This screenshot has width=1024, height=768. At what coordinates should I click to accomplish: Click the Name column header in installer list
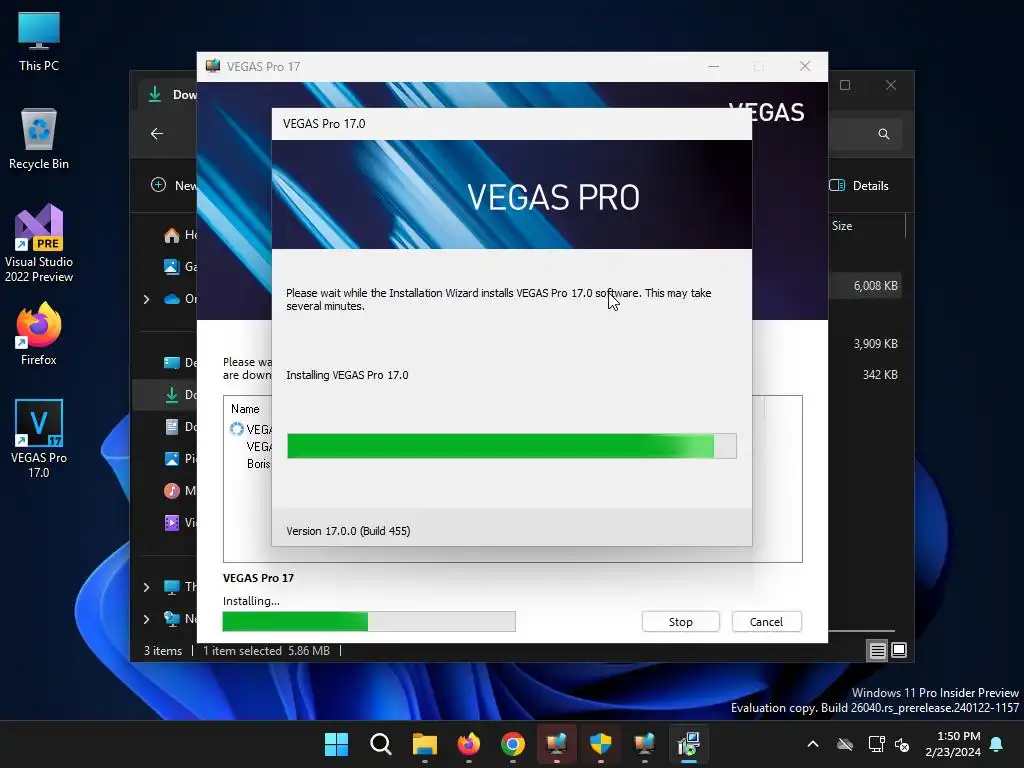(246, 409)
